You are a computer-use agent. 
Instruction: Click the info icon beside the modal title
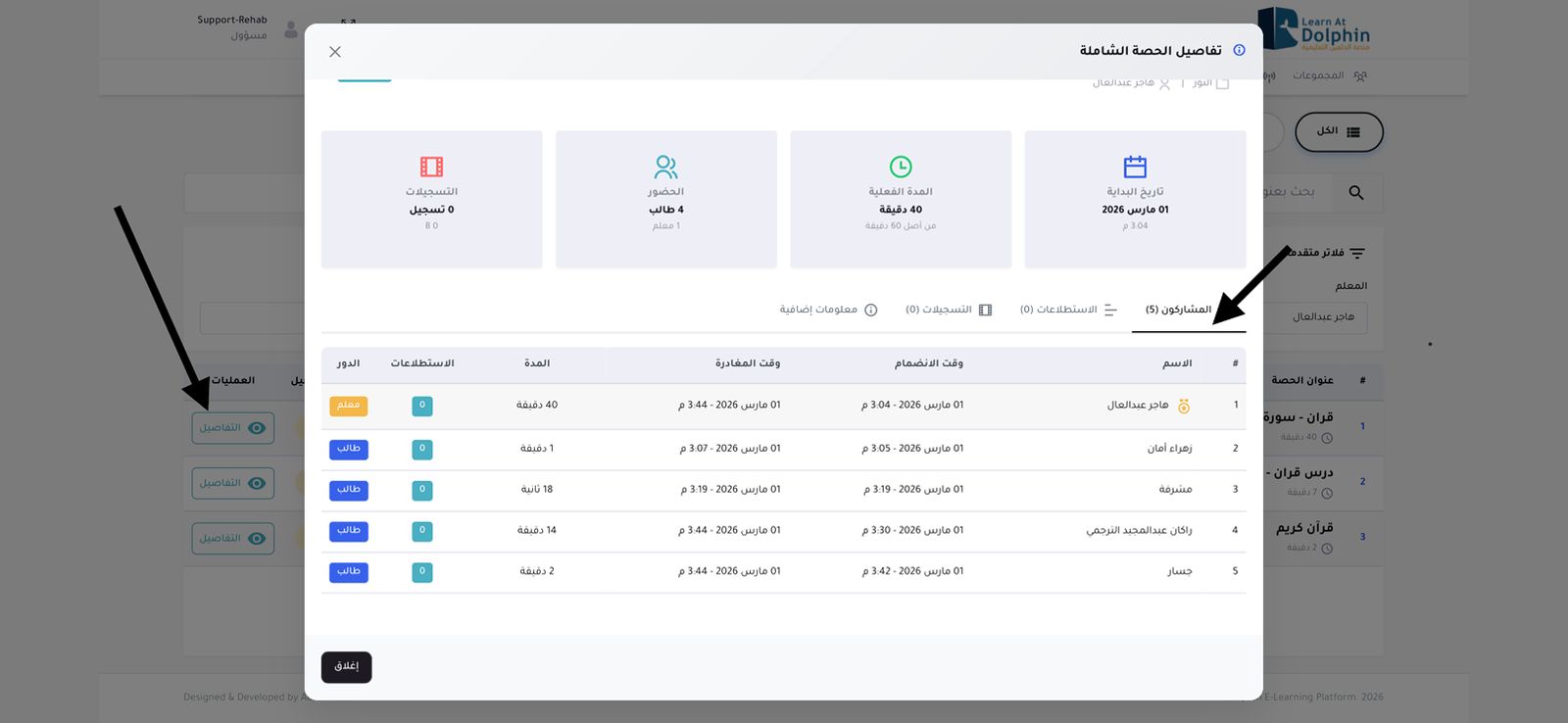click(x=1239, y=50)
